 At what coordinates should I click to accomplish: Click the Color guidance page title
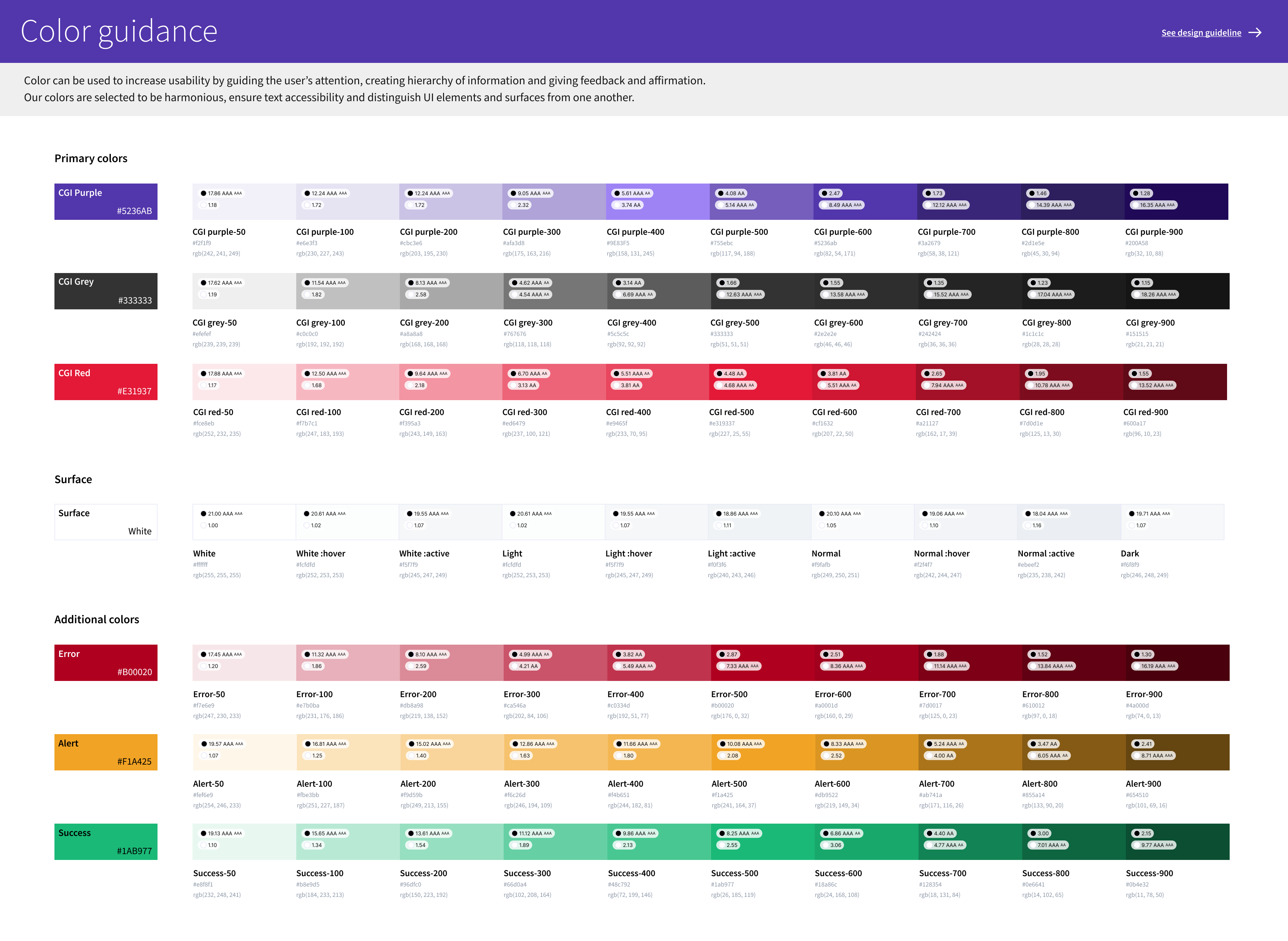(x=119, y=32)
